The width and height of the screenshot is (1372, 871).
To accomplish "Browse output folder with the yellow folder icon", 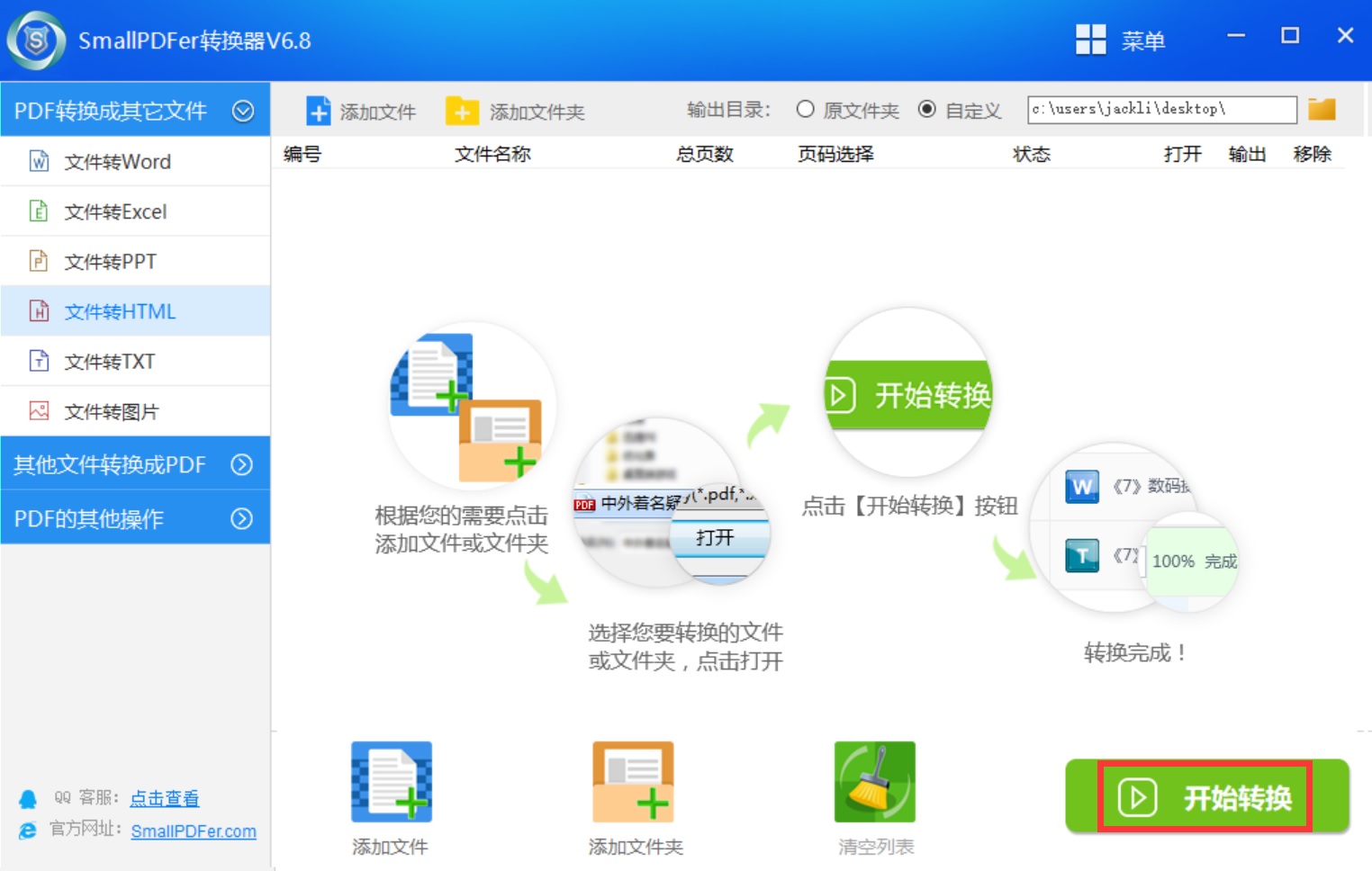I will [1322, 109].
